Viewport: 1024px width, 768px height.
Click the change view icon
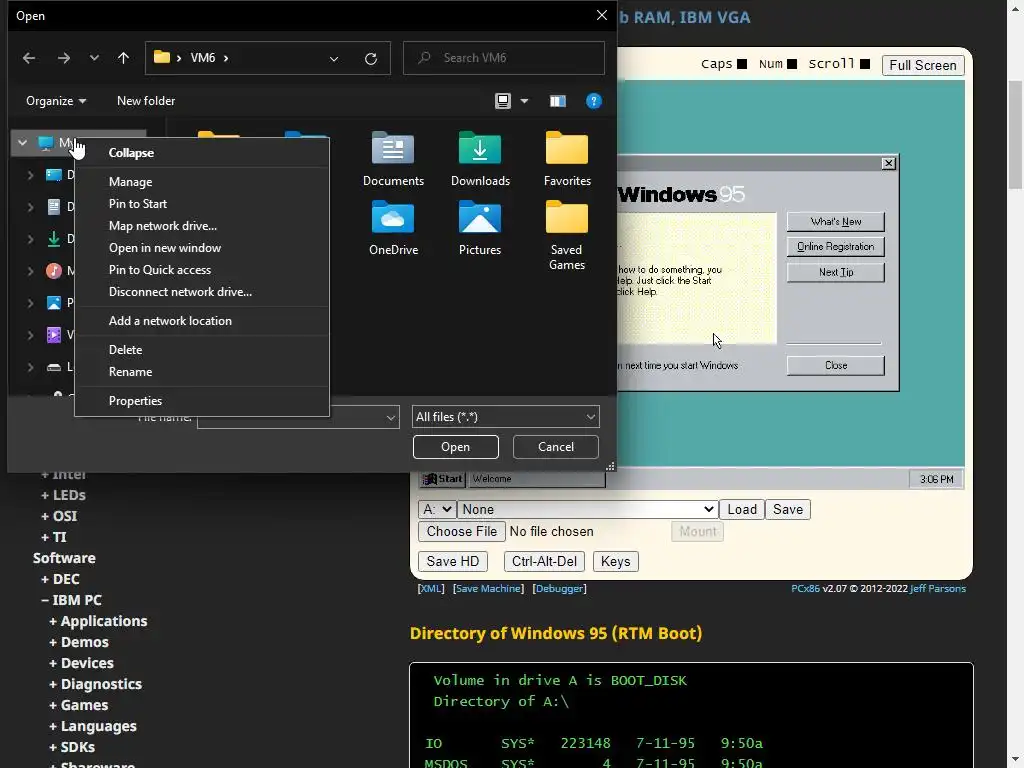coord(502,101)
